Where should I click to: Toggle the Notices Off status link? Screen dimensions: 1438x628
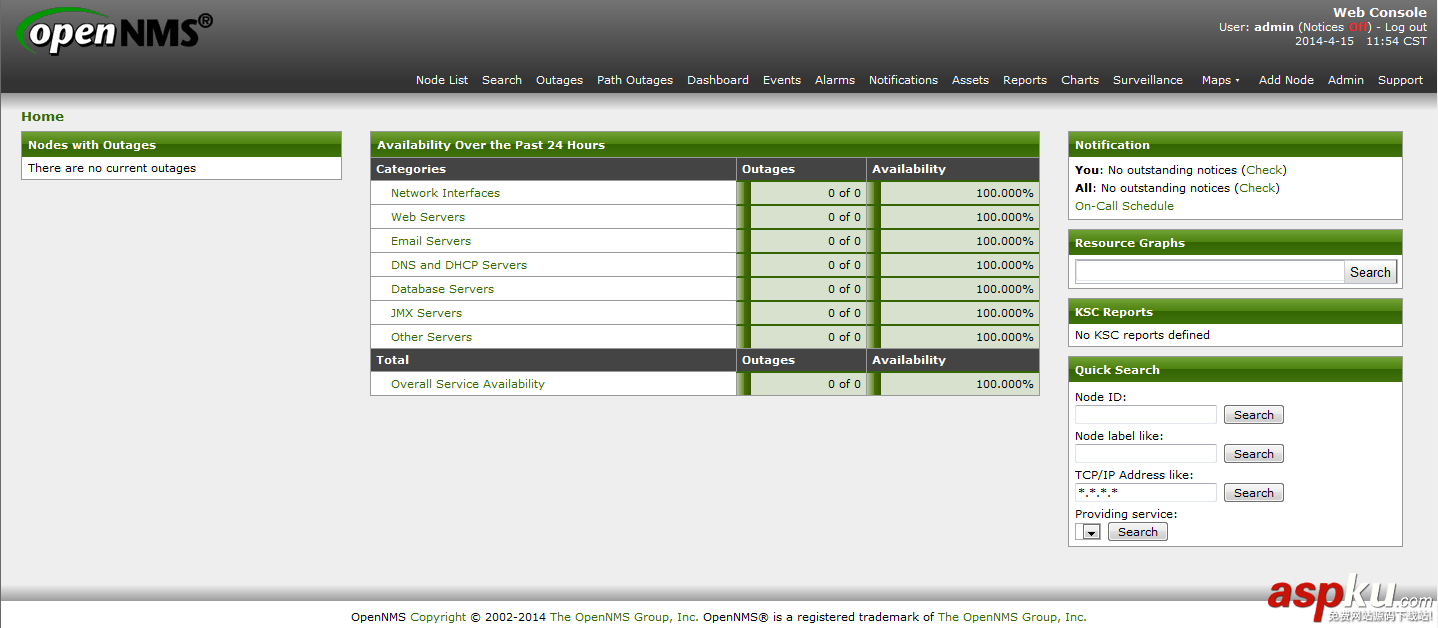click(x=1358, y=27)
